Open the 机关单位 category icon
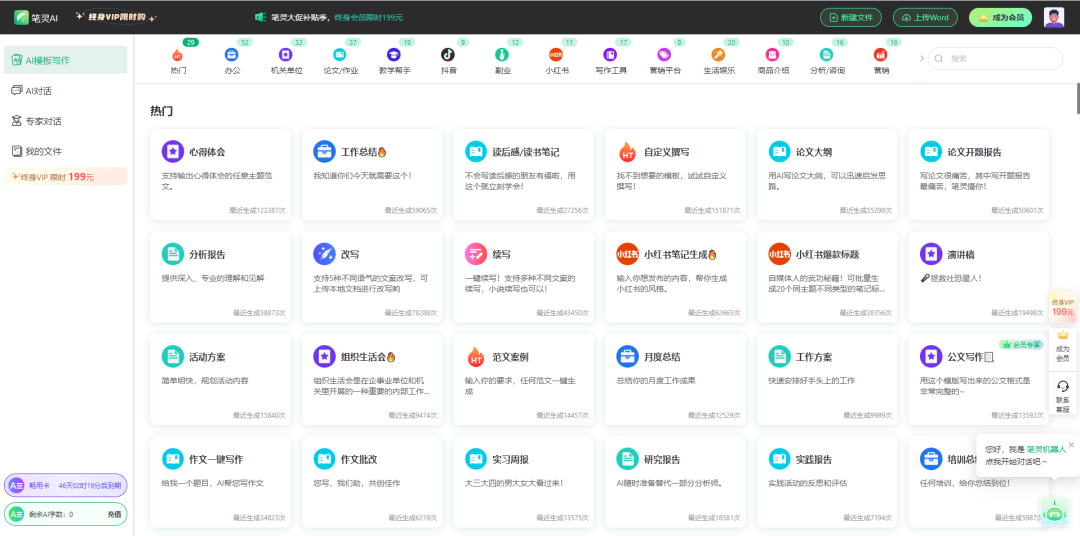The image size is (1080, 536). (285, 54)
